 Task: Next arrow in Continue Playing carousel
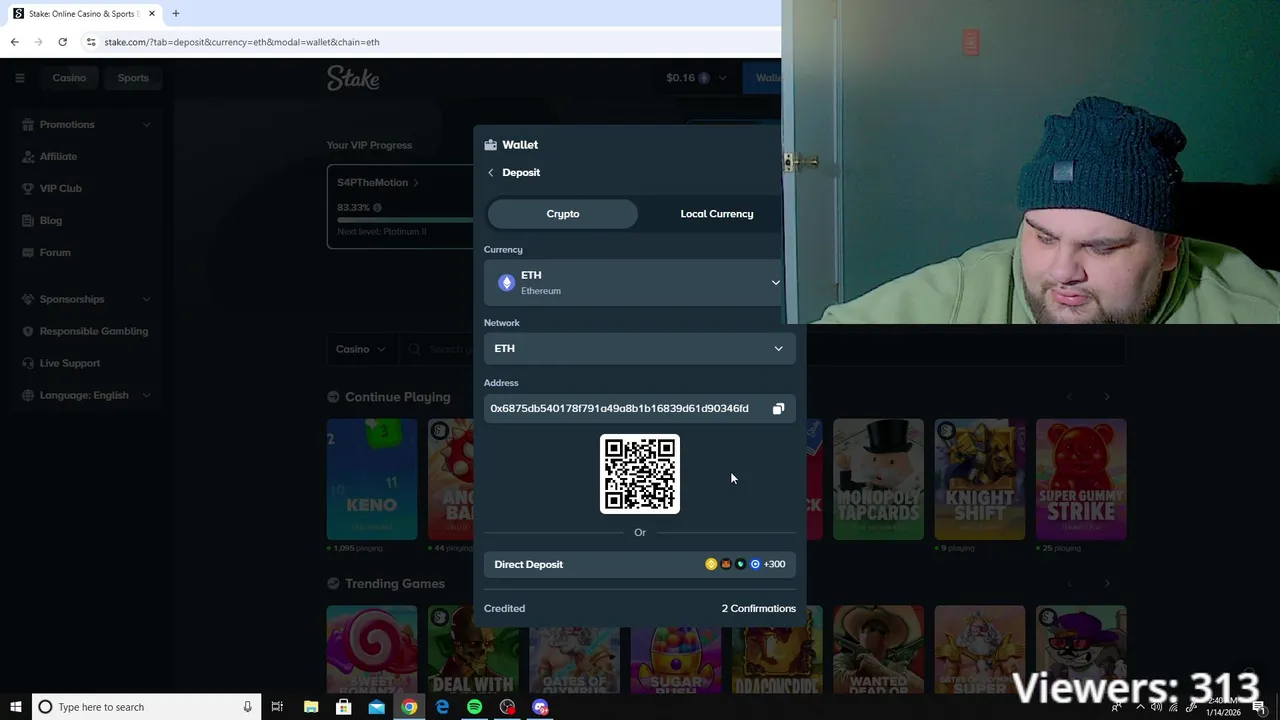tap(1106, 397)
